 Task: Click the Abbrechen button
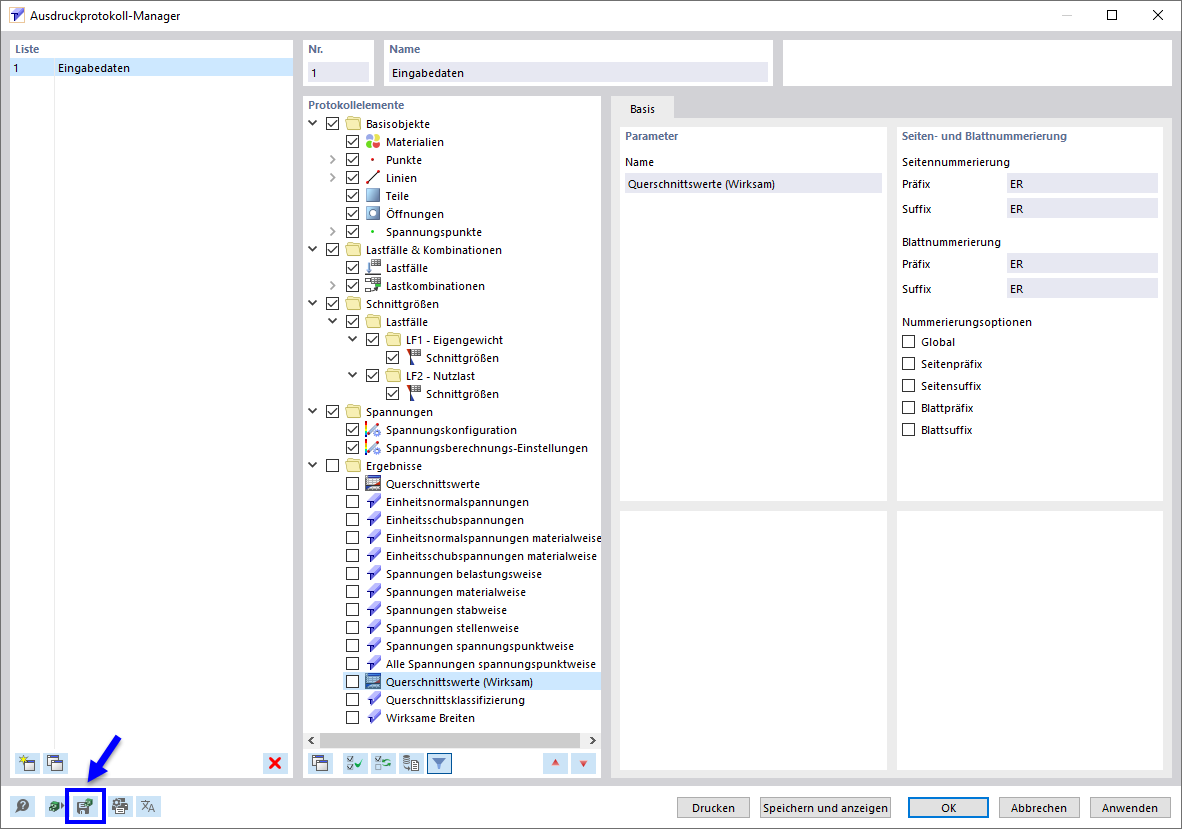click(x=1039, y=807)
